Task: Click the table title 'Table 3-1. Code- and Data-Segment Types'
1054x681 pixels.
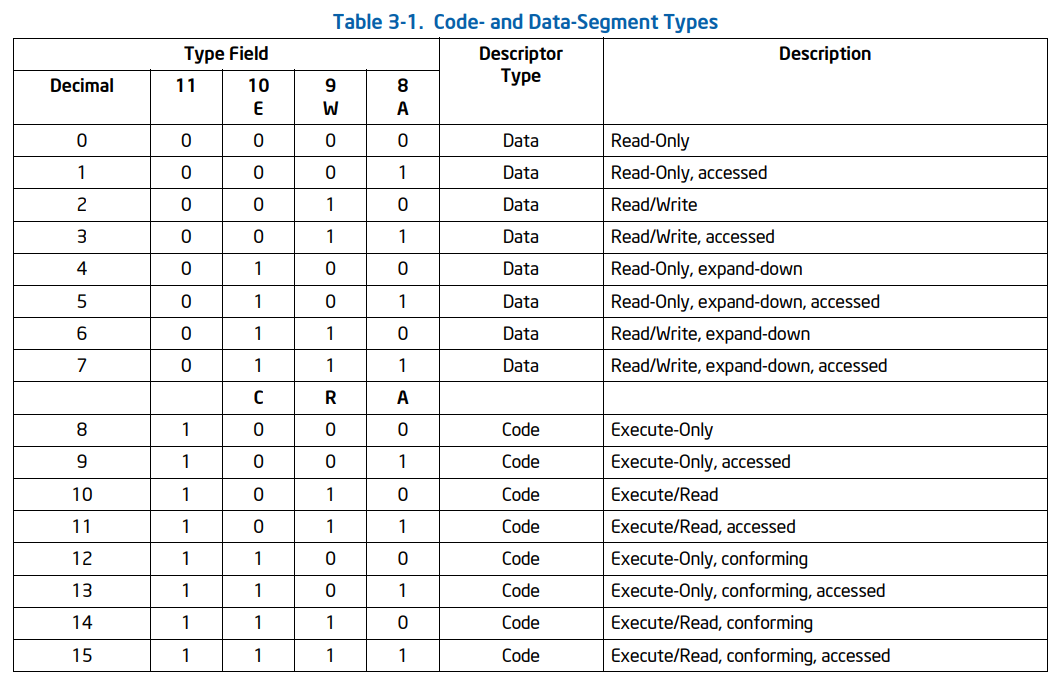Action: click(525, 21)
